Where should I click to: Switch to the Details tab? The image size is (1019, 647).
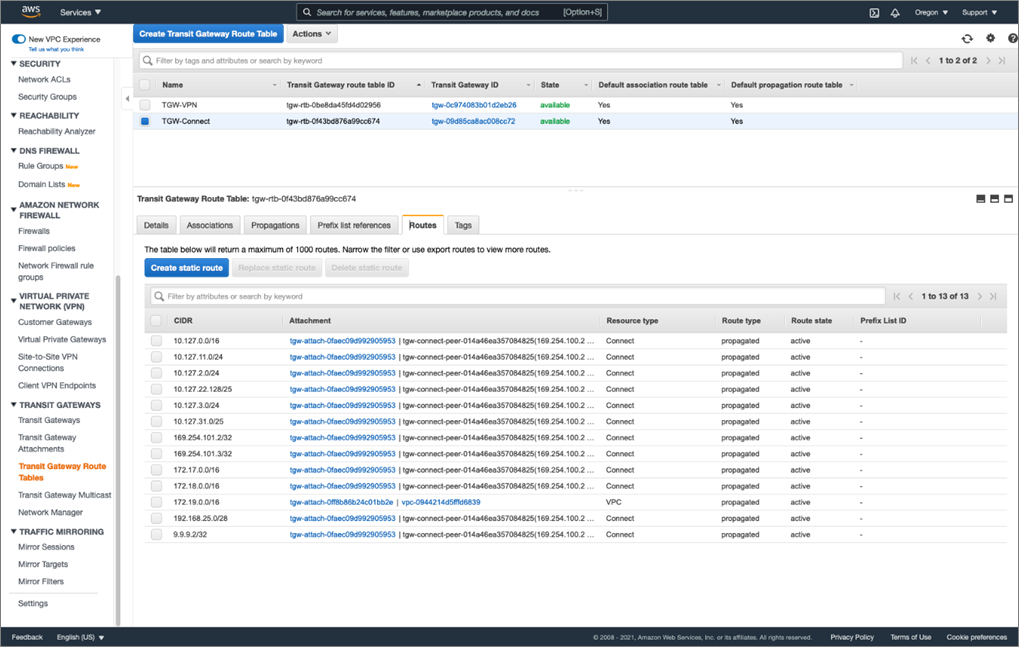pos(156,225)
